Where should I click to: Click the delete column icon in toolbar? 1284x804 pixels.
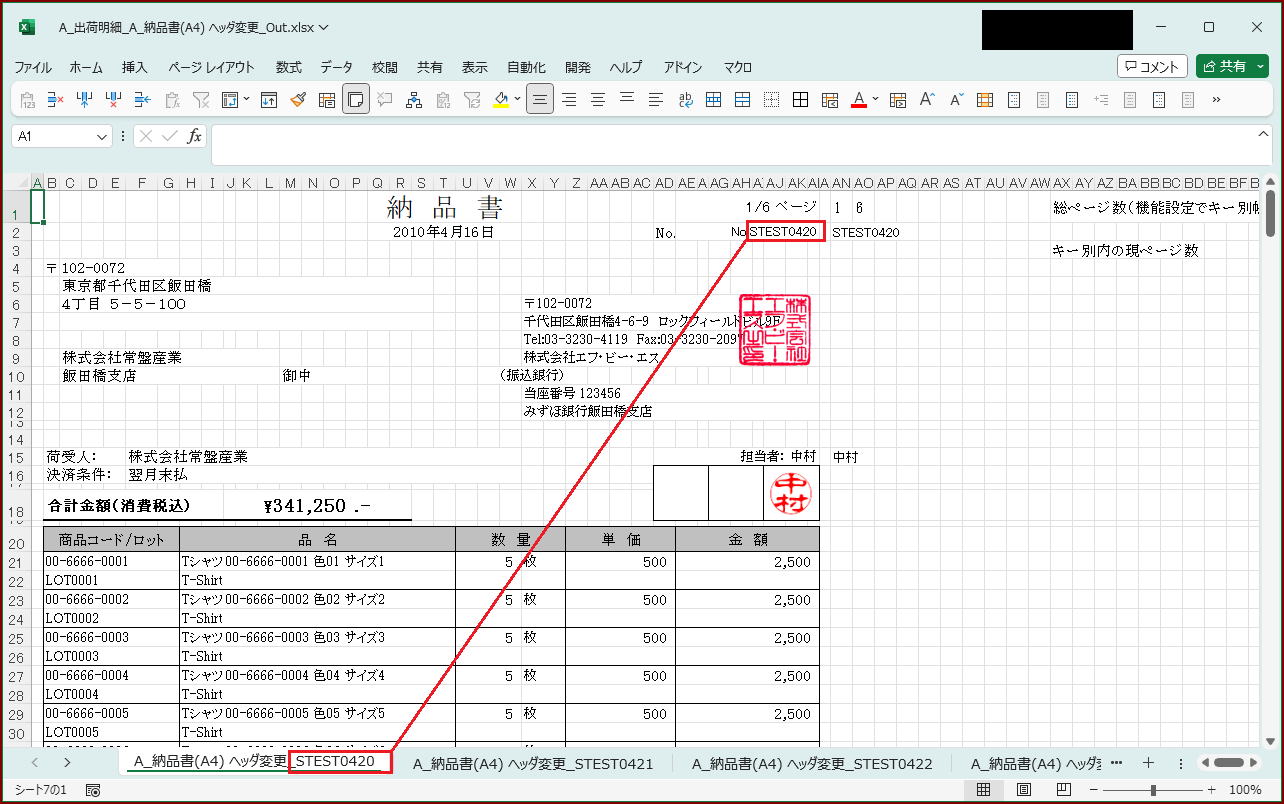click(x=114, y=99)
